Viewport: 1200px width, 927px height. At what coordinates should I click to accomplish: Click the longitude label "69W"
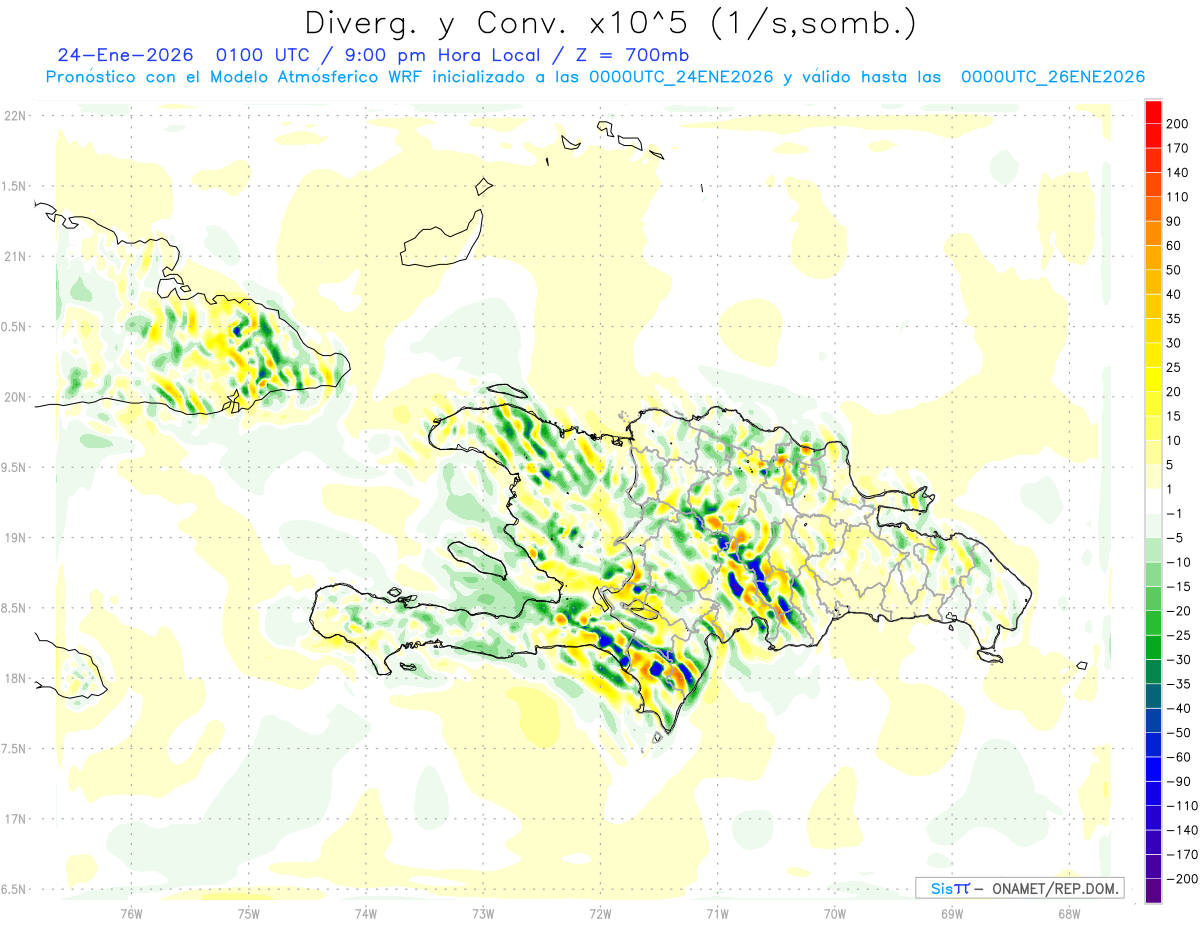(952, 914)
